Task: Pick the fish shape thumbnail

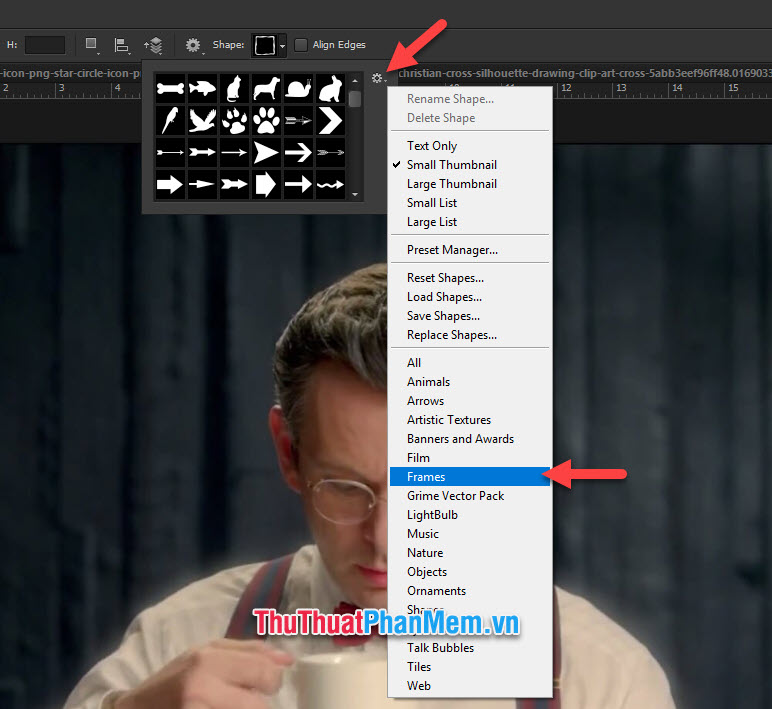Action: tap(202, 89)
